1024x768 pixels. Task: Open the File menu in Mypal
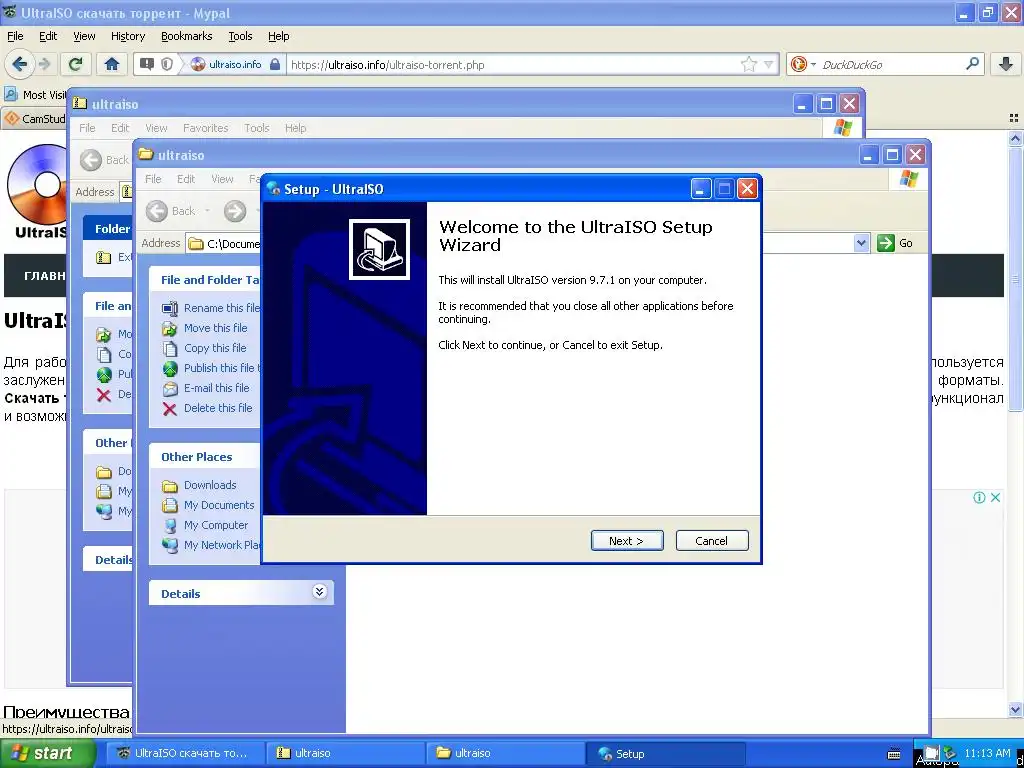pyautogui.click(x=15, y=36)
